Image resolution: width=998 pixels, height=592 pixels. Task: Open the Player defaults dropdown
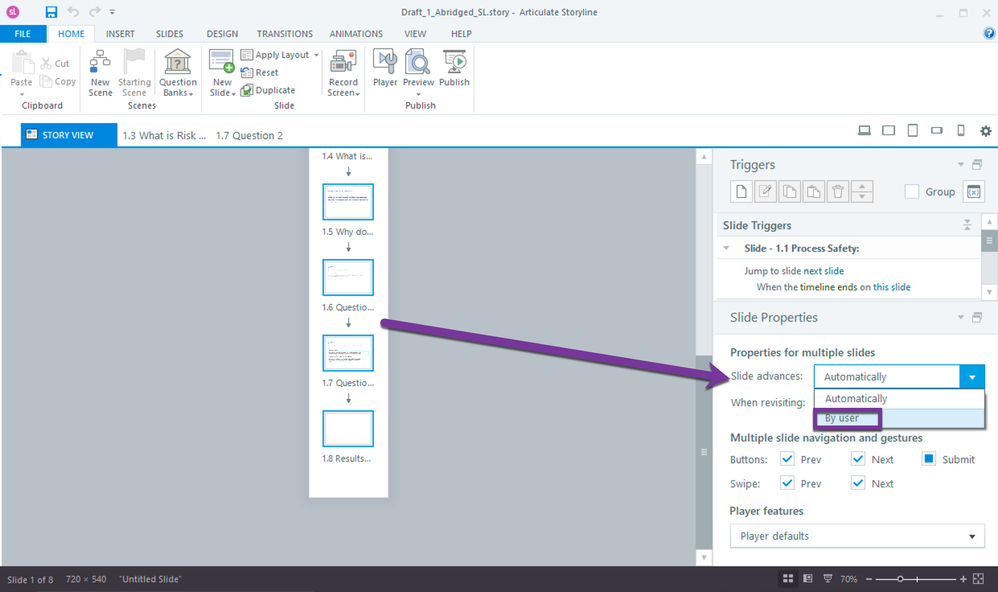coord(857,536)
